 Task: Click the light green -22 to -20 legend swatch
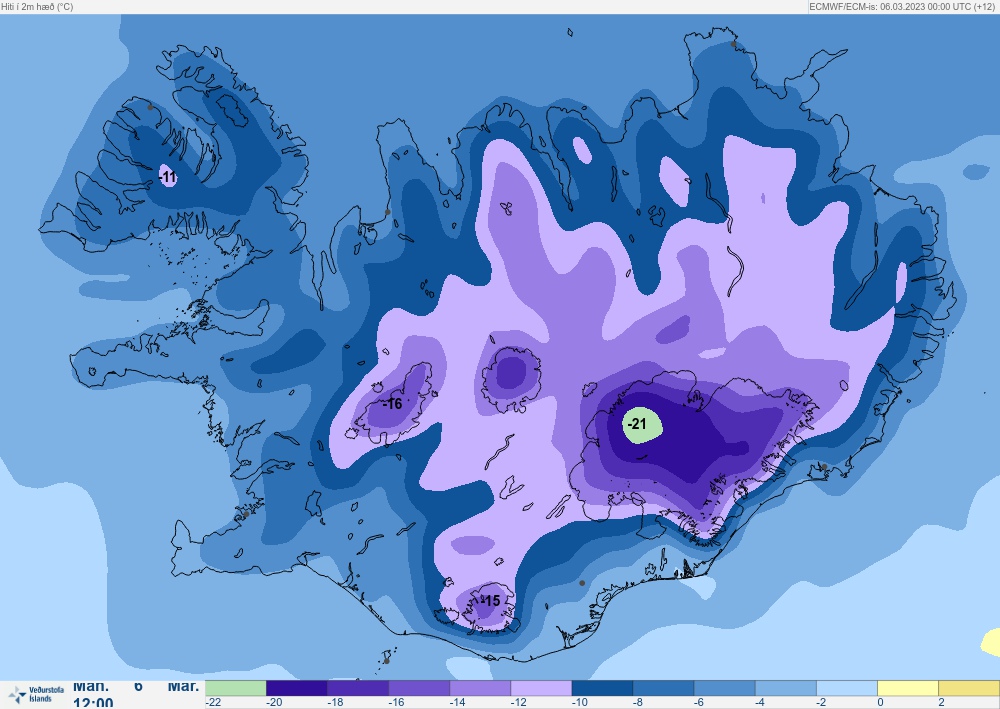(x=235, y=688)
